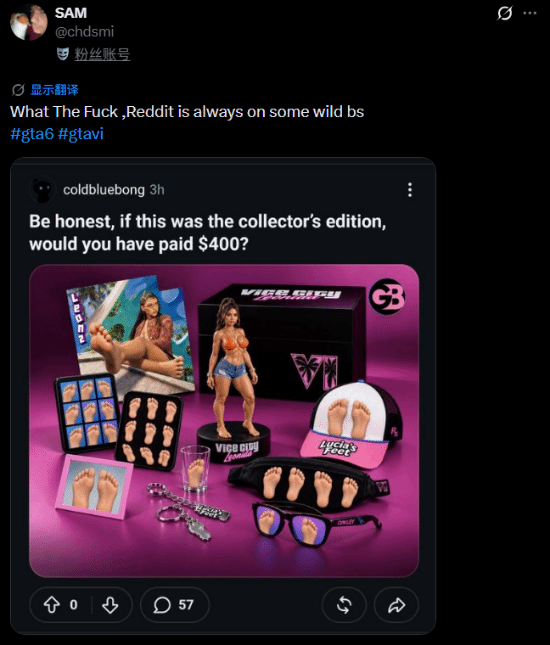Open the Grok icon at top right
550x645 pixels.
tap(504, 13)
